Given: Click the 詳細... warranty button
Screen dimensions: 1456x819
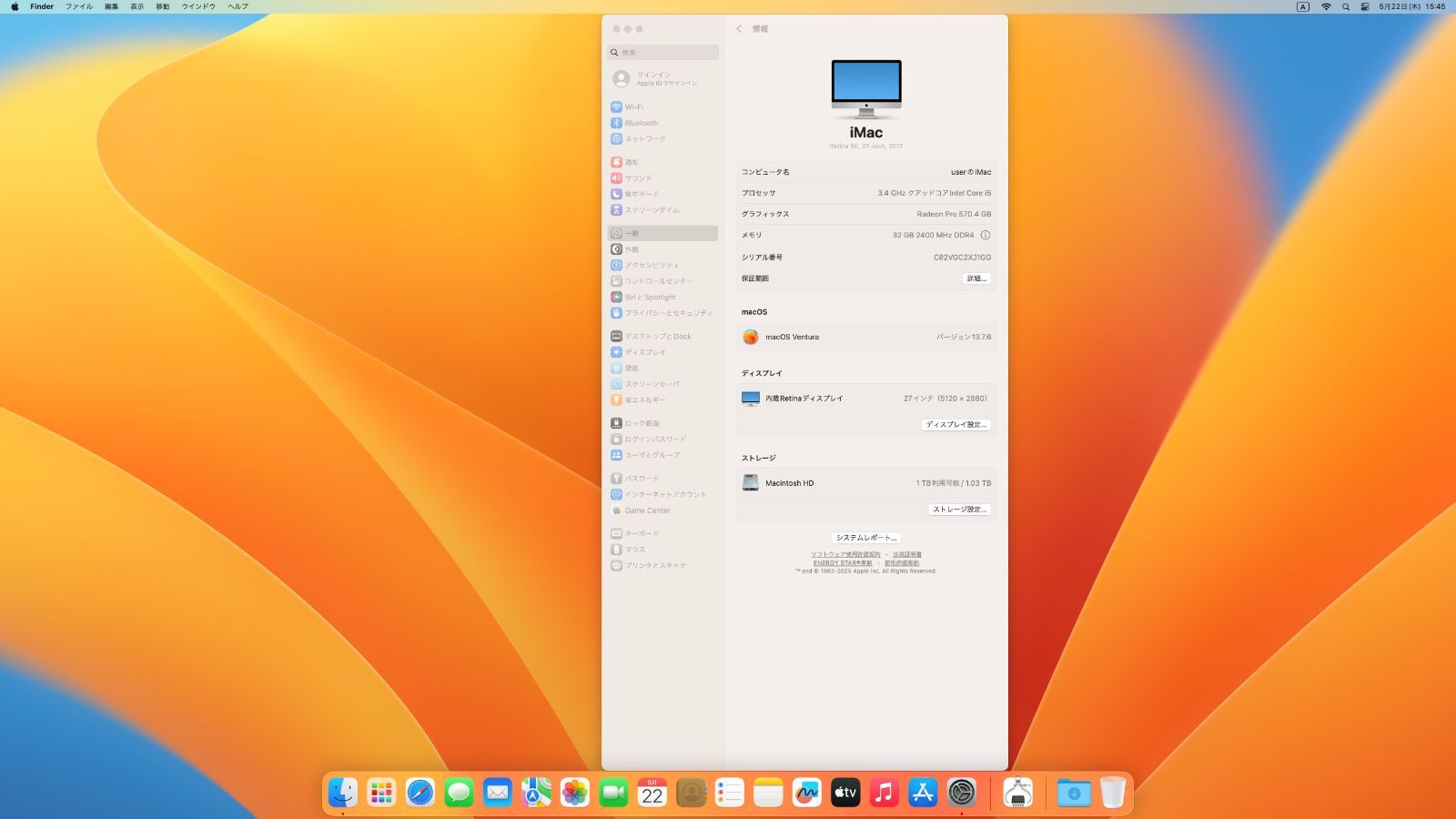Looking at the screenshot, I should (976, 278).
